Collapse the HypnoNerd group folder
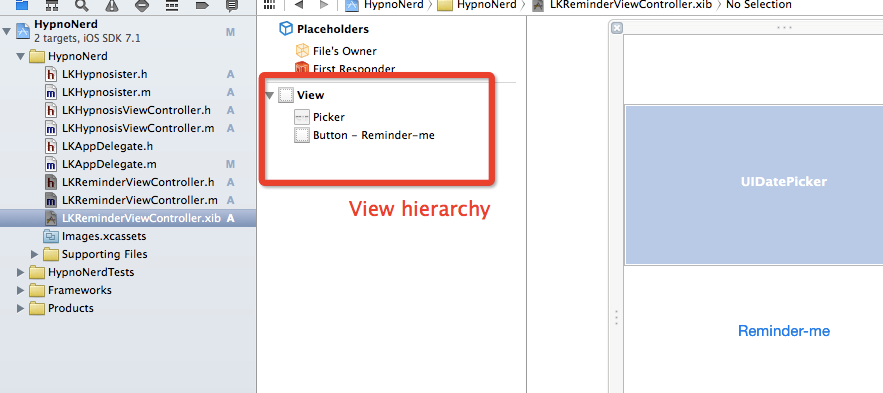 click(x=21, y=56)
